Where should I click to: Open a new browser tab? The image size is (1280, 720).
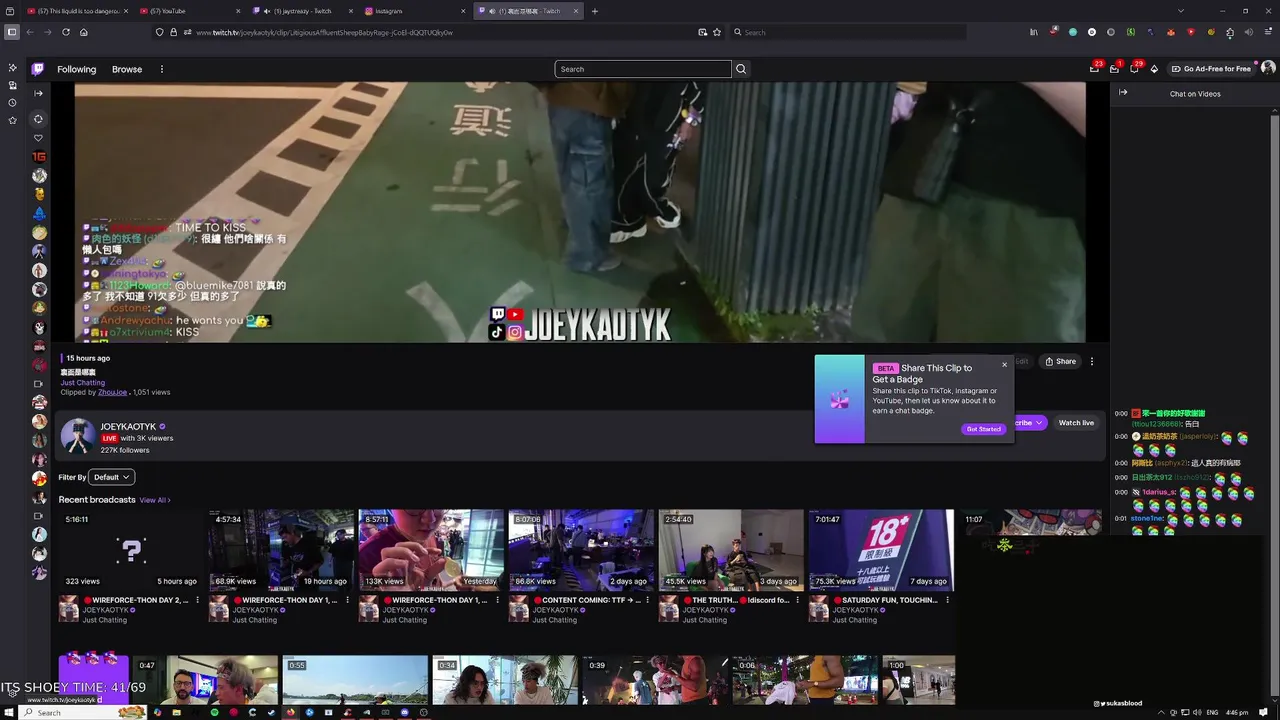pos(594,11)
